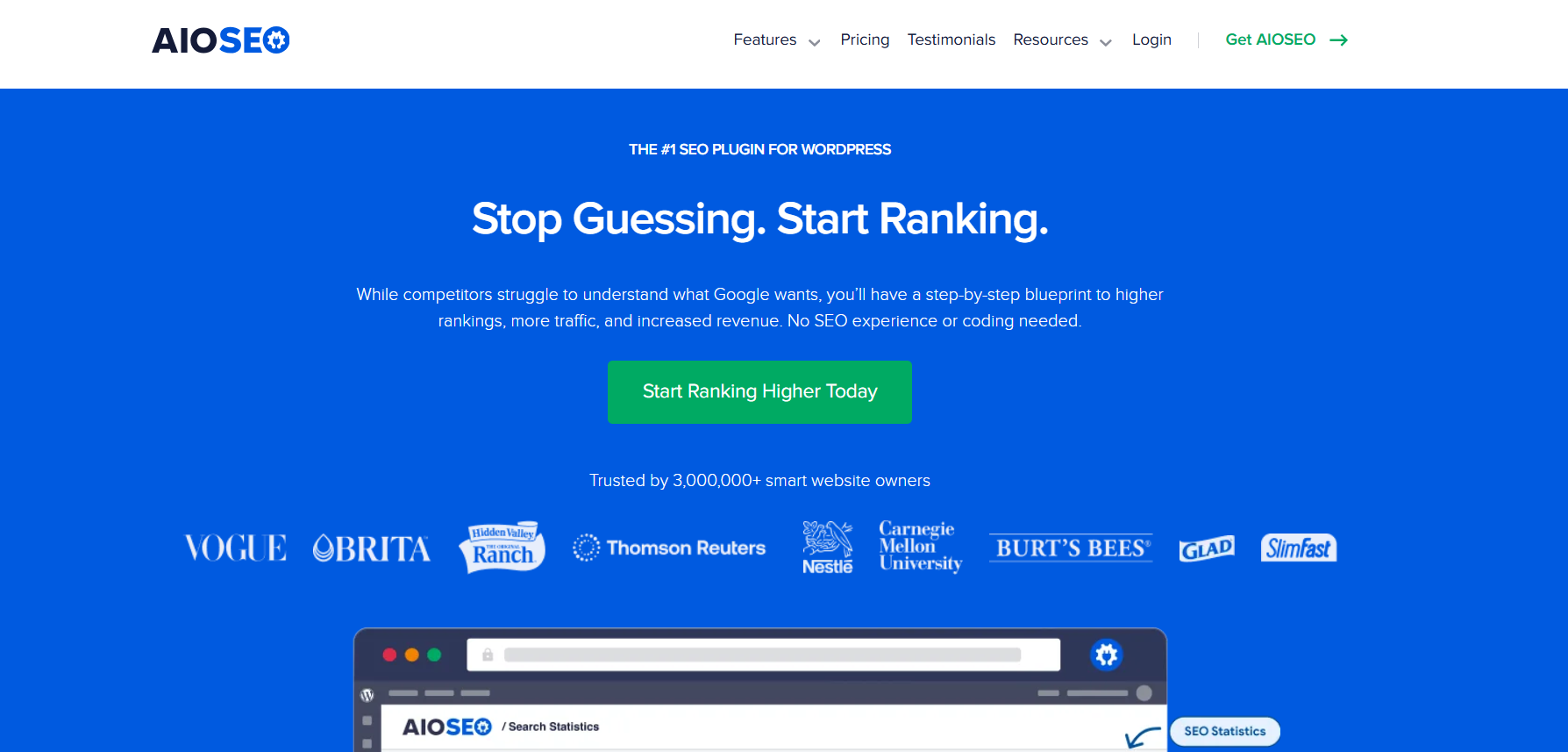This screenshot has height=752, width=1568.
Task: Click the Brita brand logo
Action: point(372,548)
